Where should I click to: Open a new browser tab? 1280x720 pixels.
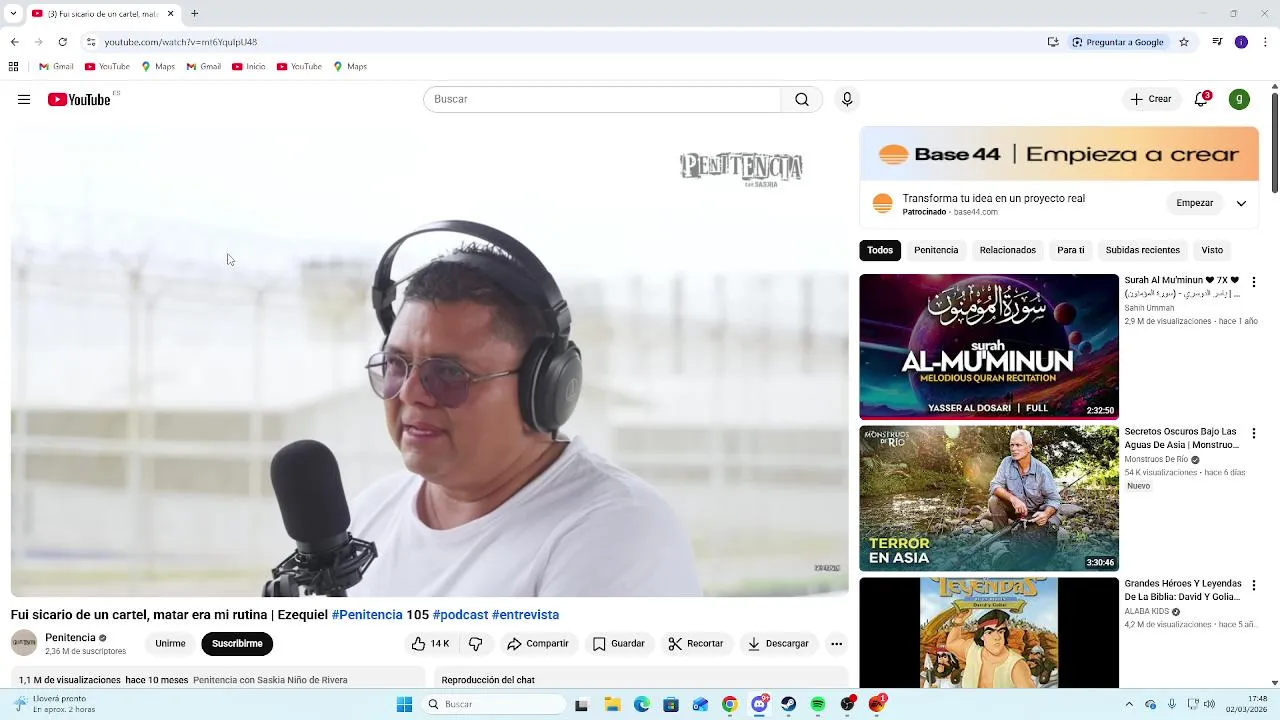(195, 13)
